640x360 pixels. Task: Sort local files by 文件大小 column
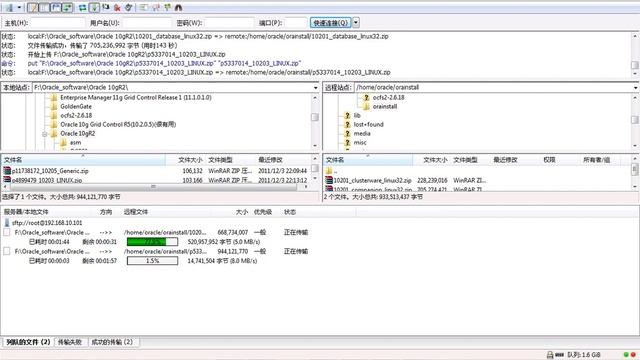click(185, 160)
